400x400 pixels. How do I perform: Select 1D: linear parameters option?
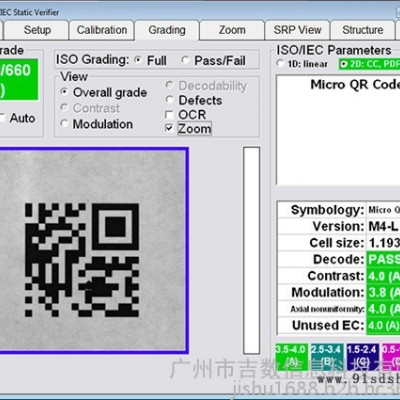point(280,63)
